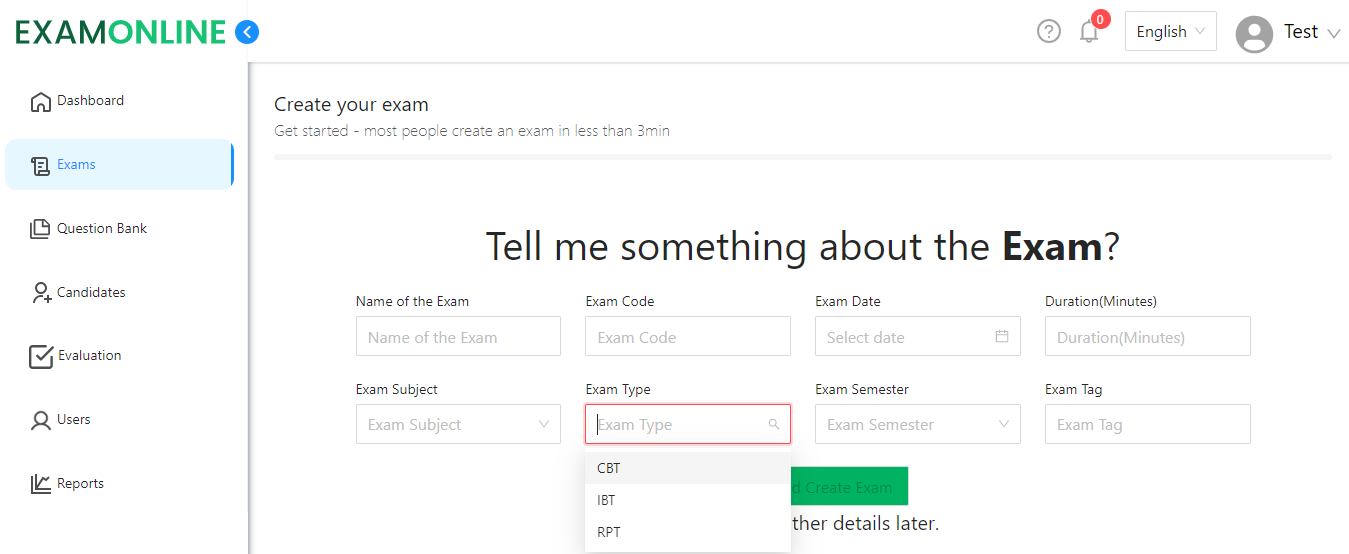Choose IBT option in the dropdown list
Screen dimensions: 1349x554
pyautogui.click(x=608, y=500)
